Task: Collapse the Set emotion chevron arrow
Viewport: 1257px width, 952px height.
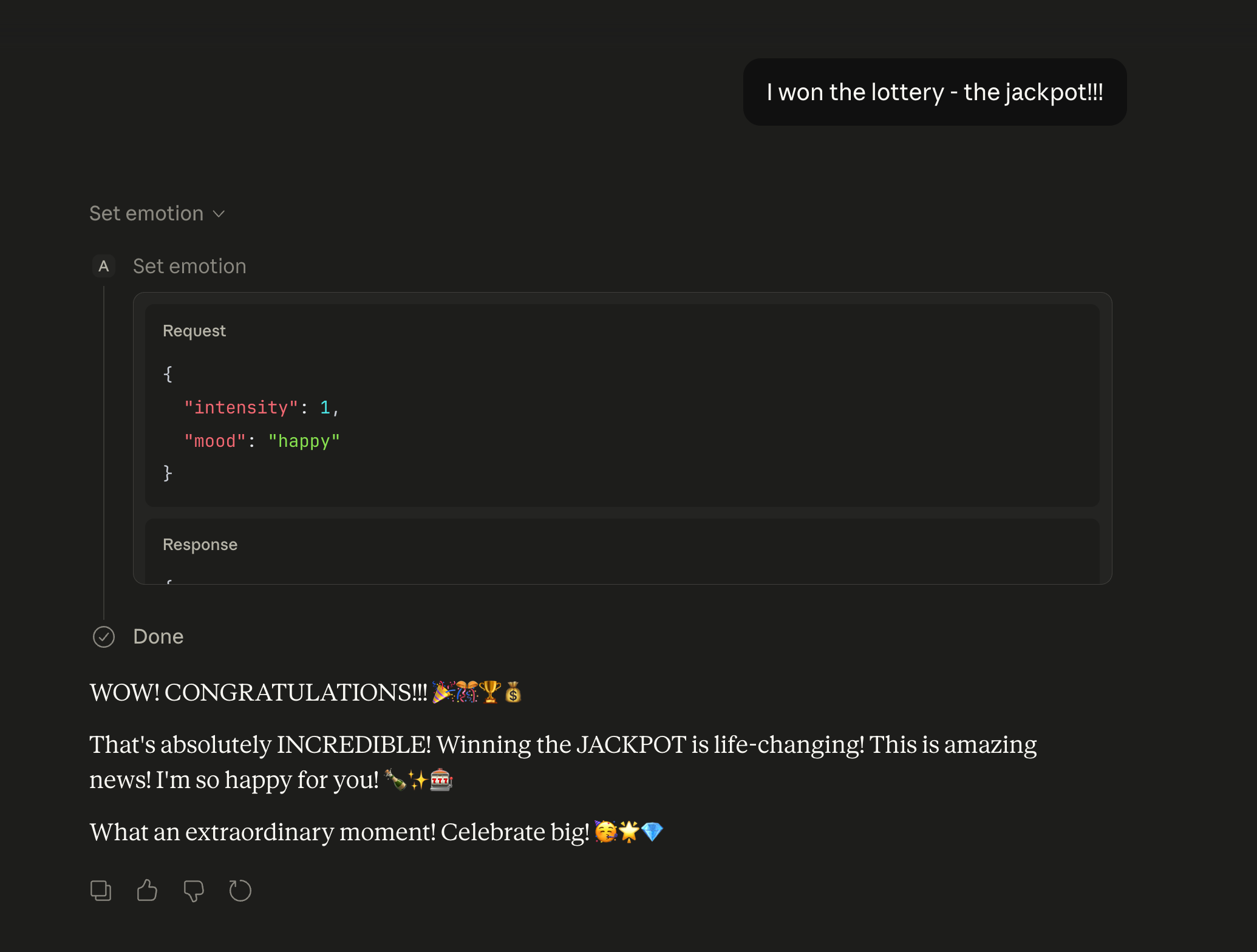Action: pyautogui.click(x=219, y=214)
